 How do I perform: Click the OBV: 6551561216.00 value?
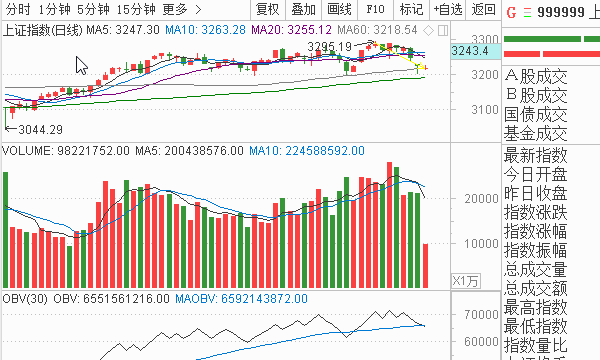[111, 299]
